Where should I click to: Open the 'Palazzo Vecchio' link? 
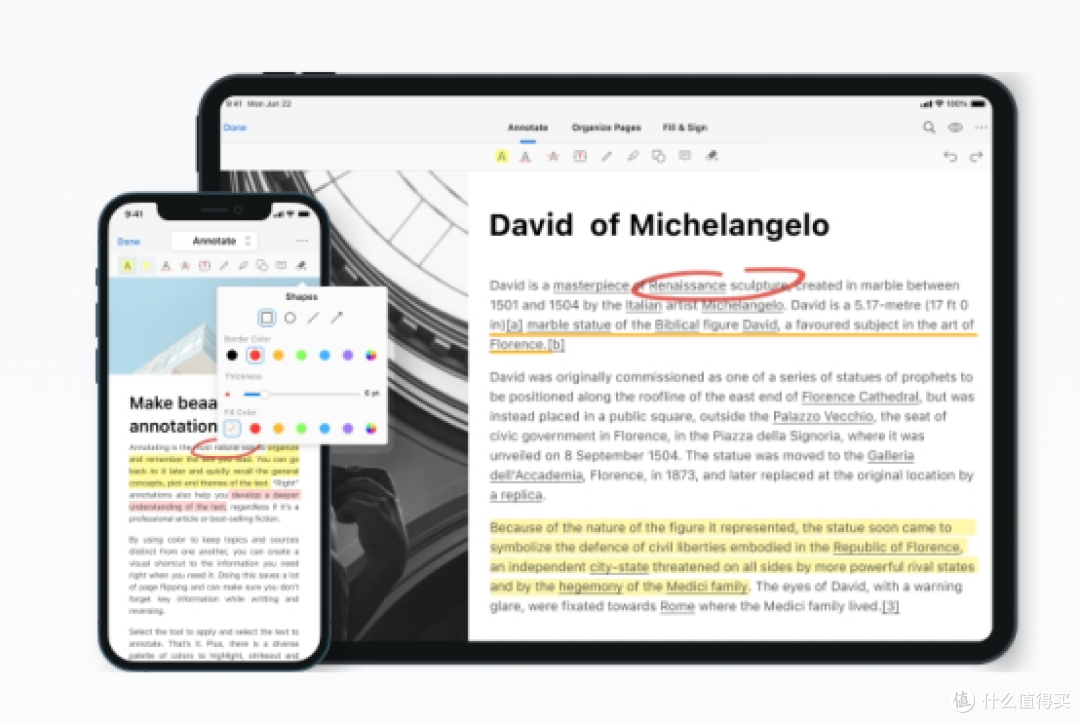tap(822, 416)
